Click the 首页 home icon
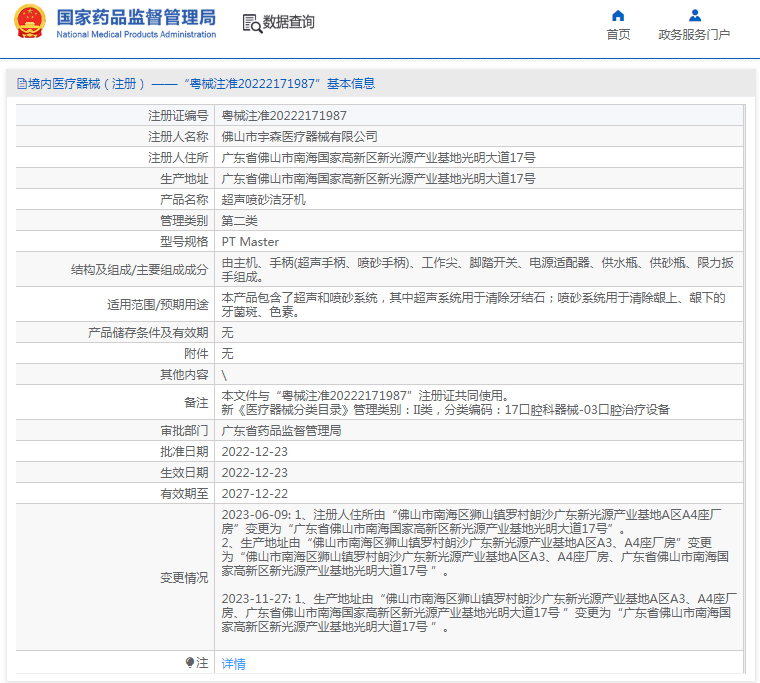Image resolution: width=760 pixels, height=683 pixels. pos(618,16)
